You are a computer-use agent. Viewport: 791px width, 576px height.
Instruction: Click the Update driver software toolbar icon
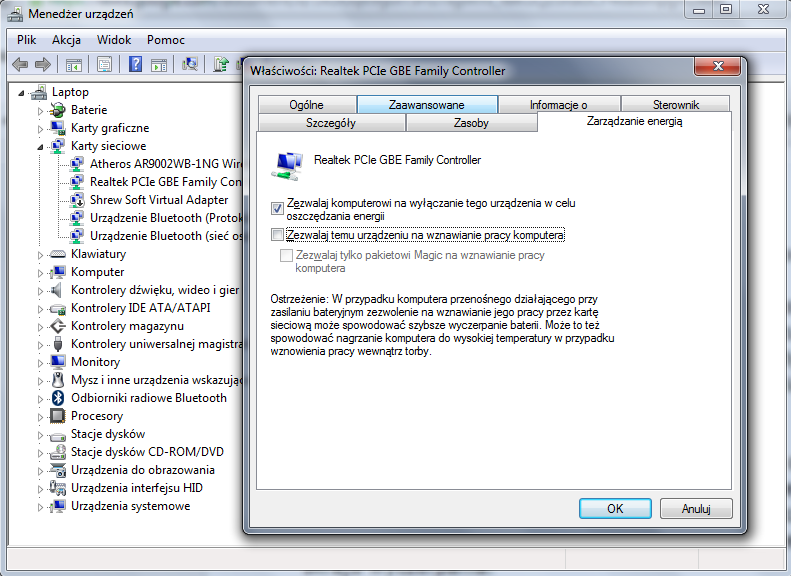point(221,65)
